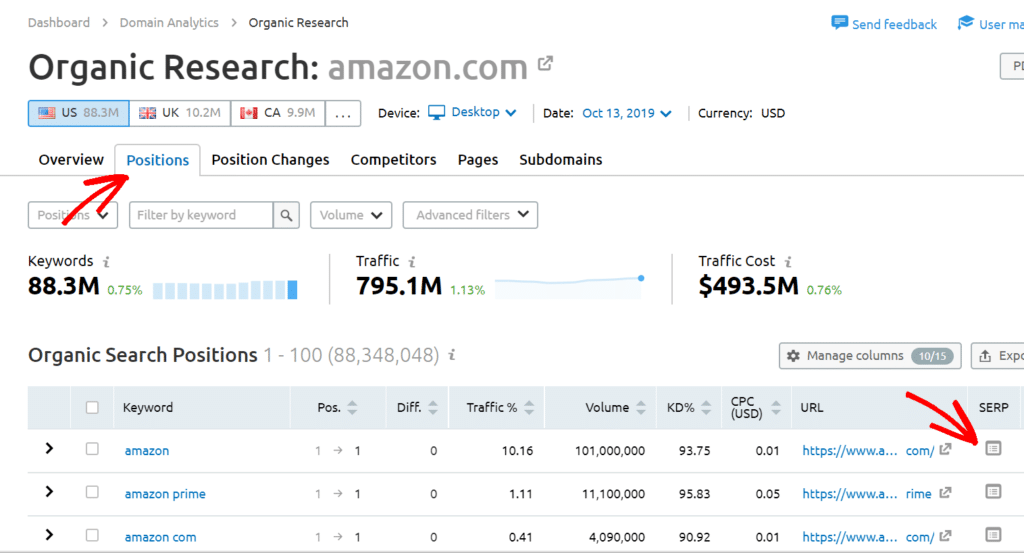
Task: Click the Send feedback chat icon
Action: 839,22
